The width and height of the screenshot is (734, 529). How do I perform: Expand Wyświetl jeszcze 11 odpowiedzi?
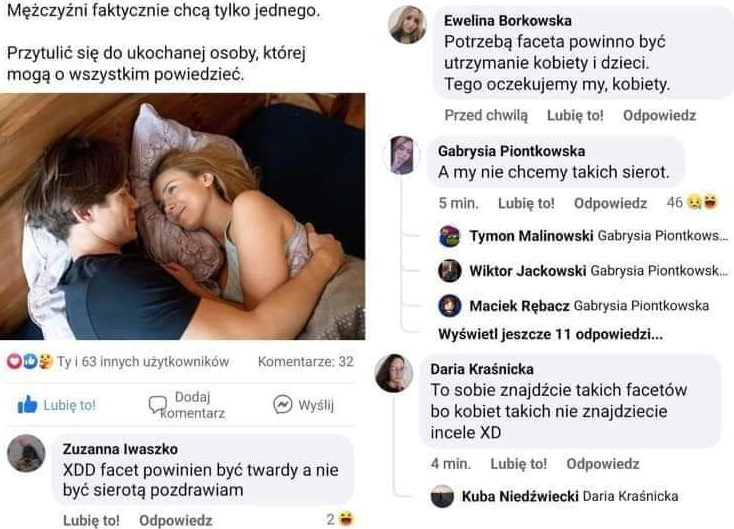[550, 333]
